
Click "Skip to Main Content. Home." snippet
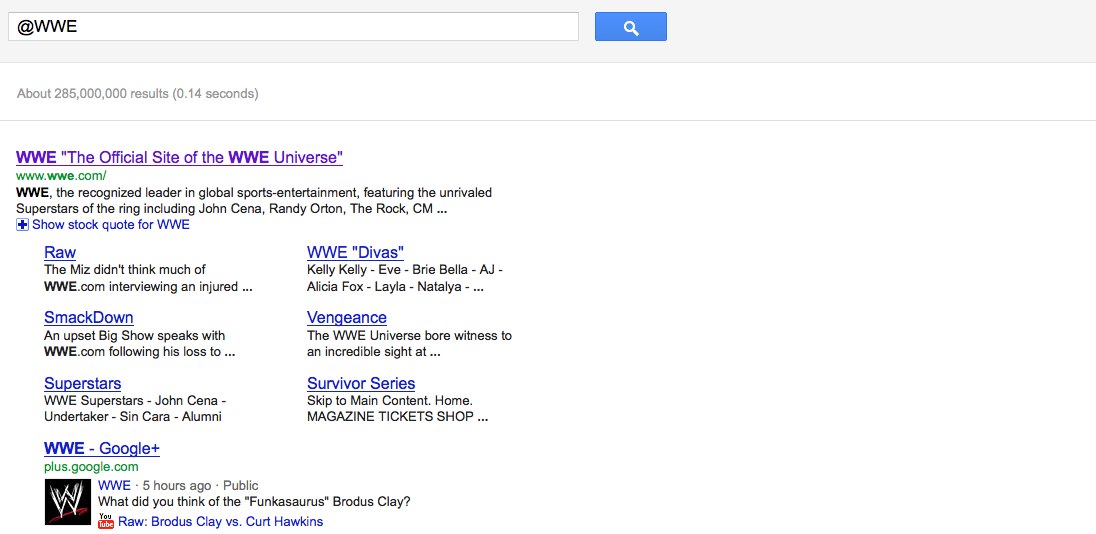[x=390, y=401]
